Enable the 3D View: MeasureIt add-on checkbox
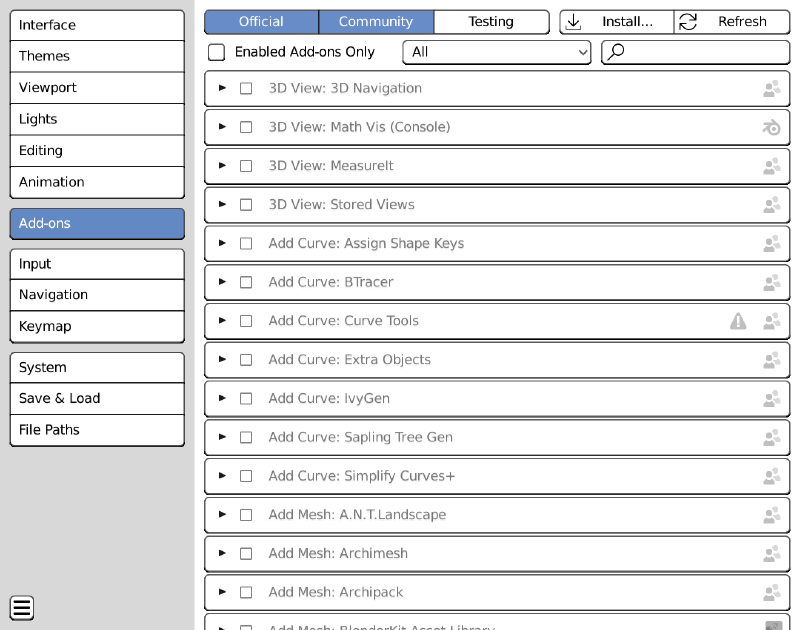 click(x=246, y=166)
